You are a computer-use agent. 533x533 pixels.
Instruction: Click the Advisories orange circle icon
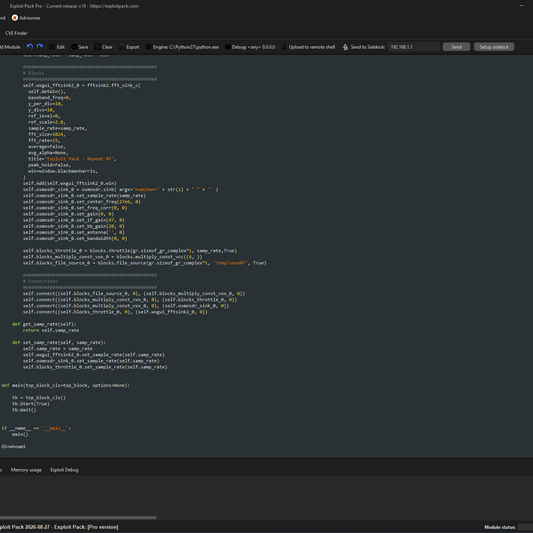(x=15, y=18)
